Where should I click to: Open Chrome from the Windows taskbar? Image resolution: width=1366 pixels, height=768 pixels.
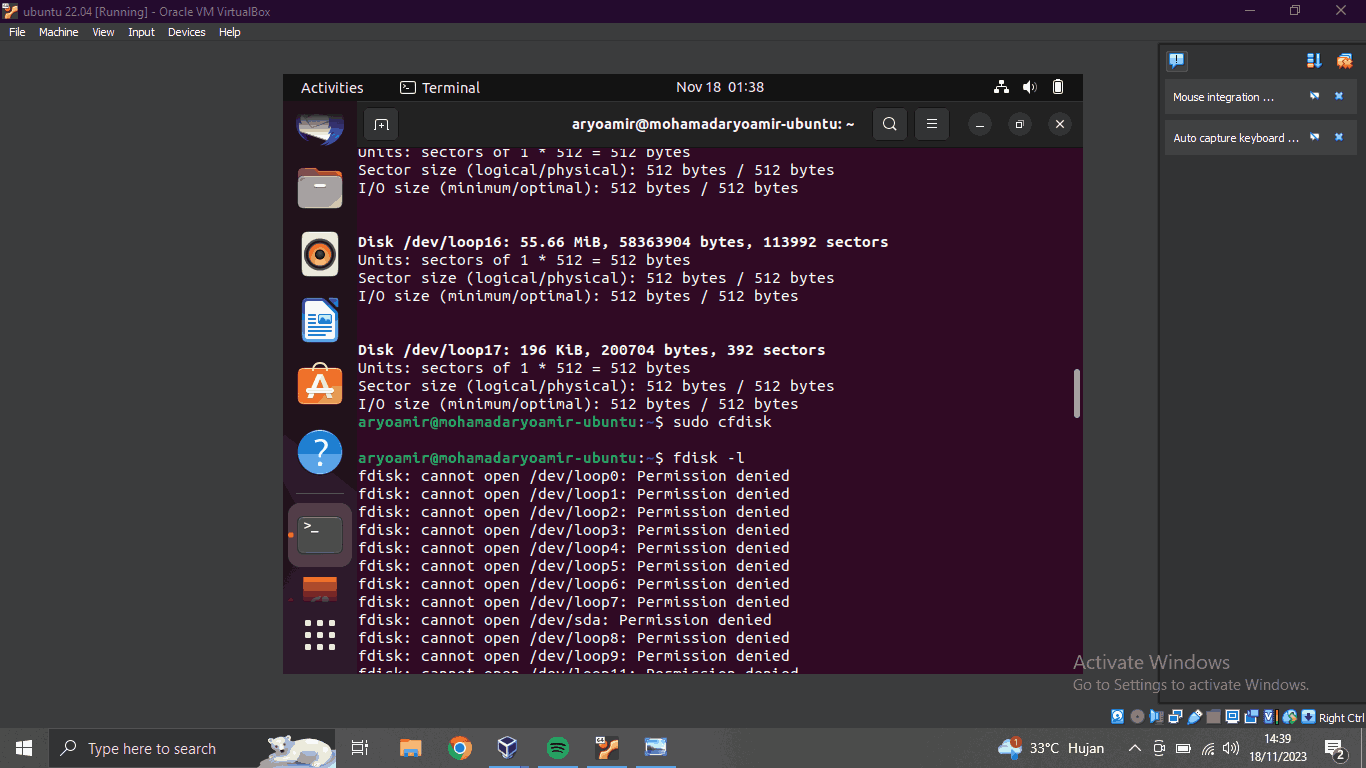[x=460, y=748]
